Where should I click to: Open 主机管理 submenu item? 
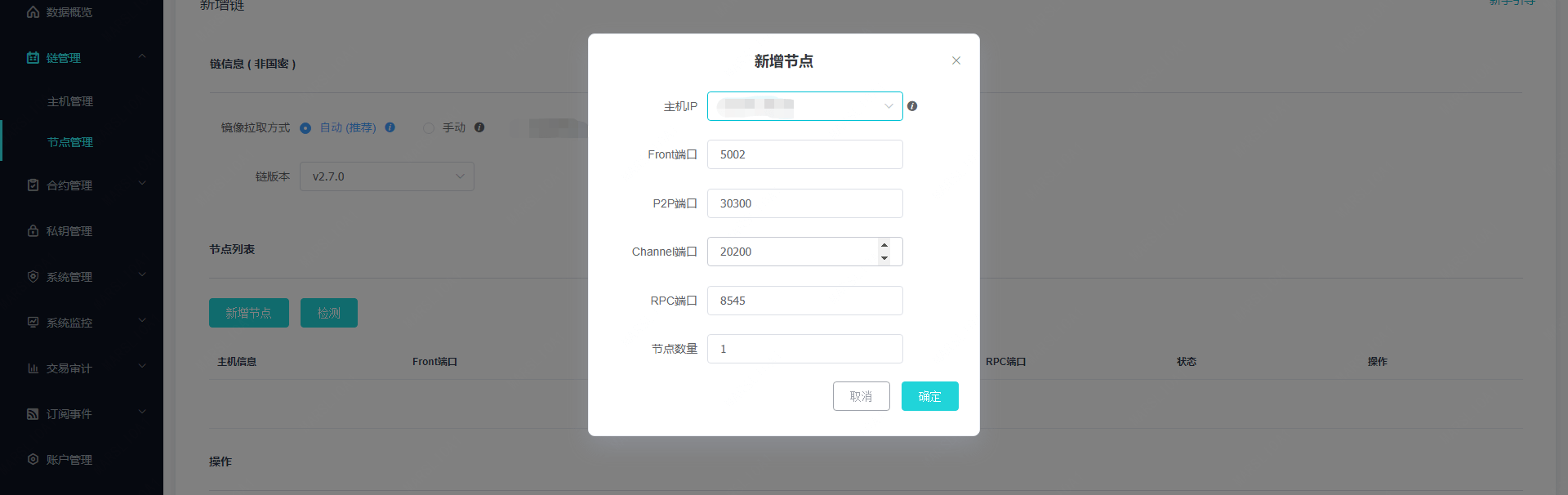(x=70, y=101)
